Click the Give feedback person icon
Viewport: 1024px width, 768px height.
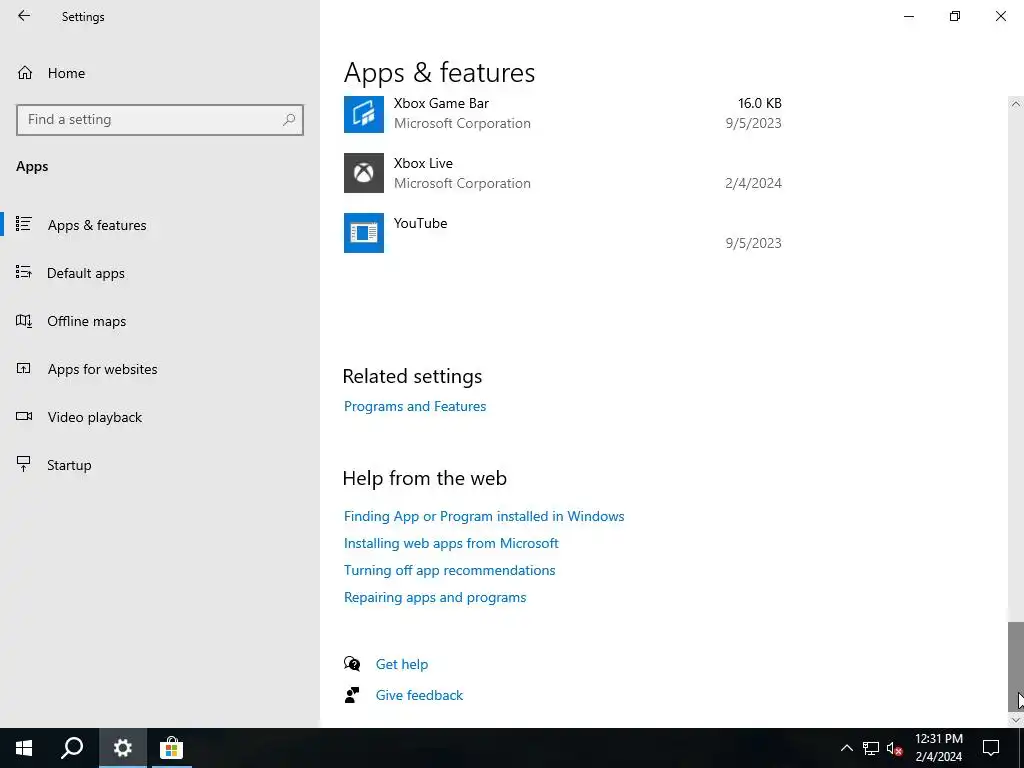352,695
